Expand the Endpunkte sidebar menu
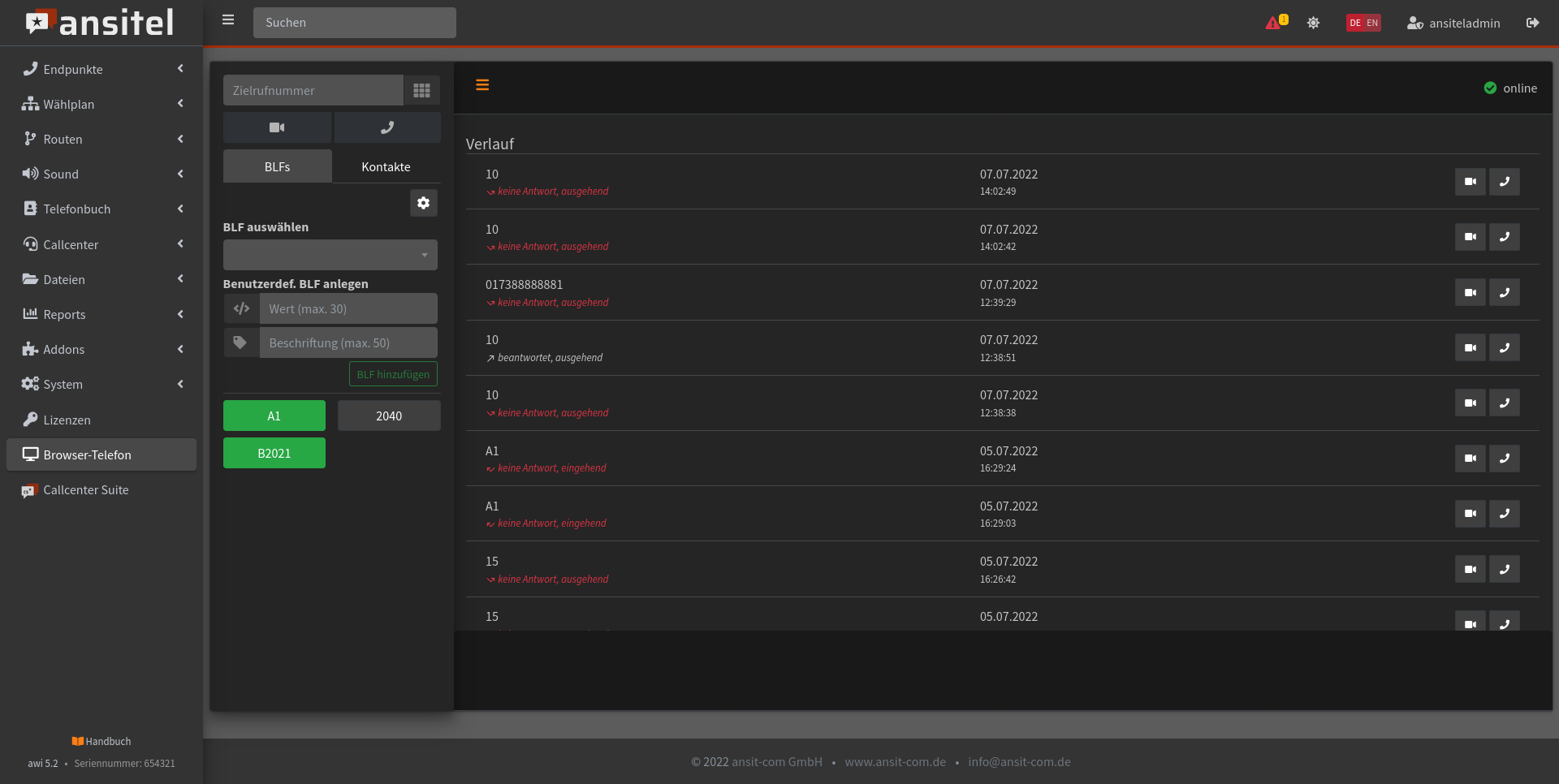This screenshot has width=1559, height=784. coord(102,70)
